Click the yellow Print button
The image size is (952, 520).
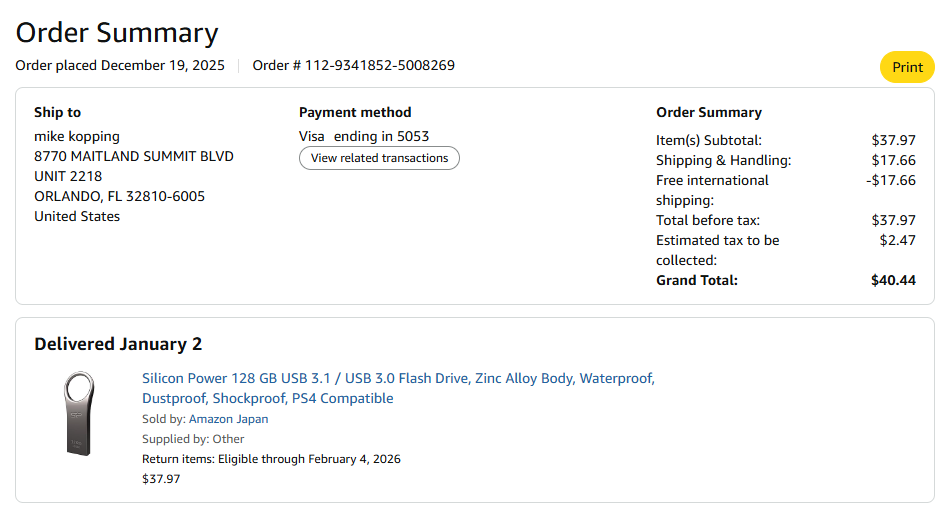pyautogui.click(x=907, y=67)
